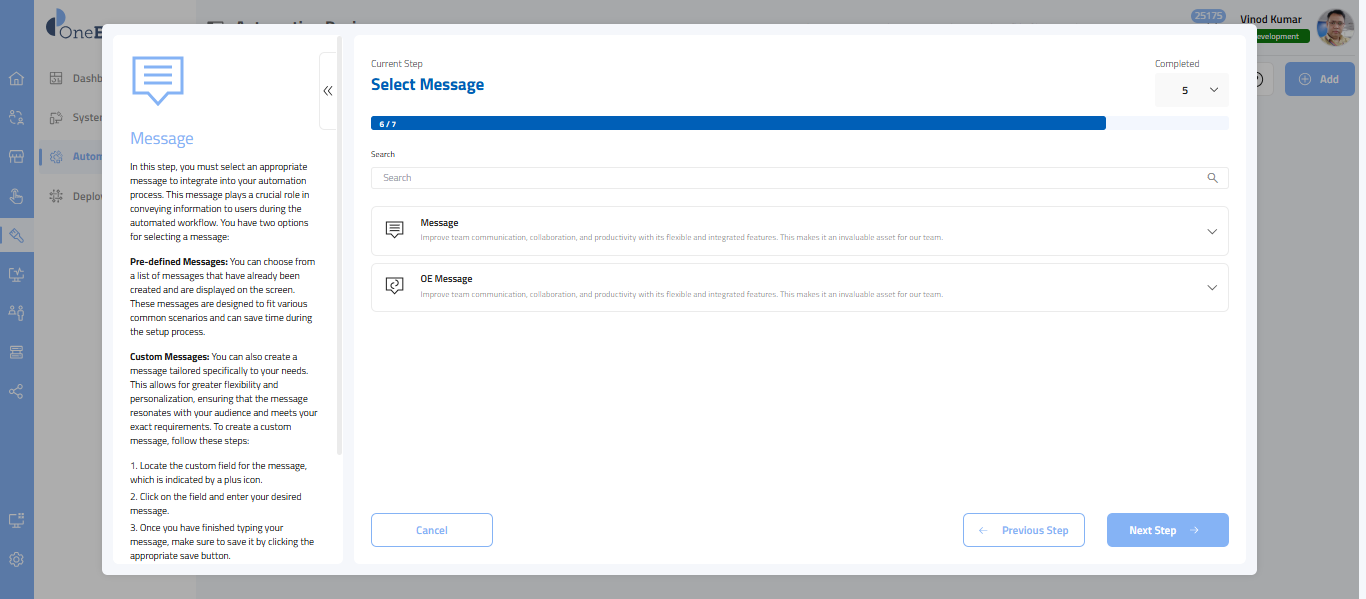Viewport: 1366px width, 599px height.
Task: Go back with Previous Step button
Action: [1023, 530]
